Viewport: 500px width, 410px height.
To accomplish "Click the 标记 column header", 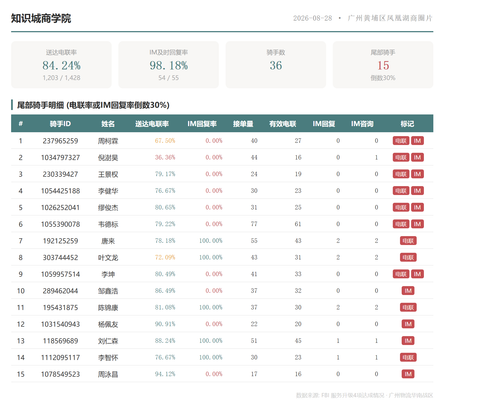I will tap(407, 124).
